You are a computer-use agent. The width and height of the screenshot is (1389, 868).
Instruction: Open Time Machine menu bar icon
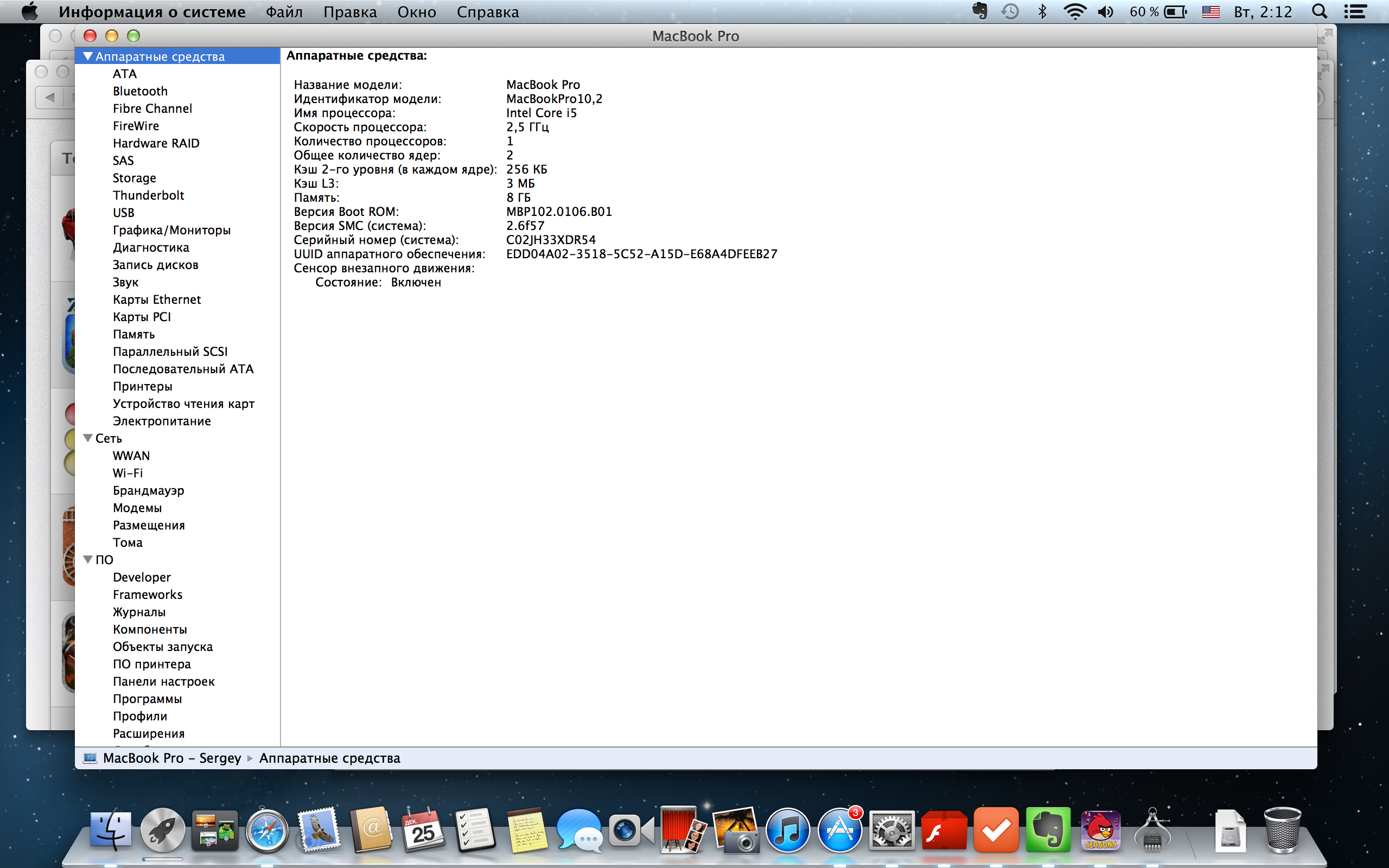point(1010,11)
